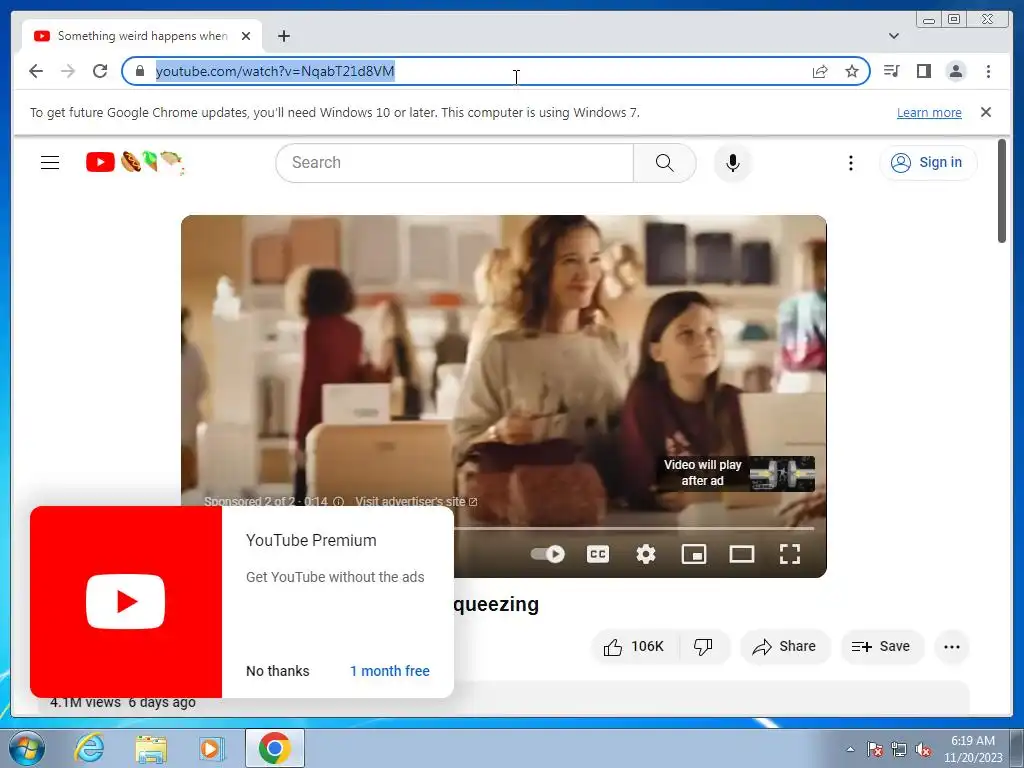Click the 'Video will play after ad' preview
Viewport: 1024px width, 768px height.
[736, 473]
